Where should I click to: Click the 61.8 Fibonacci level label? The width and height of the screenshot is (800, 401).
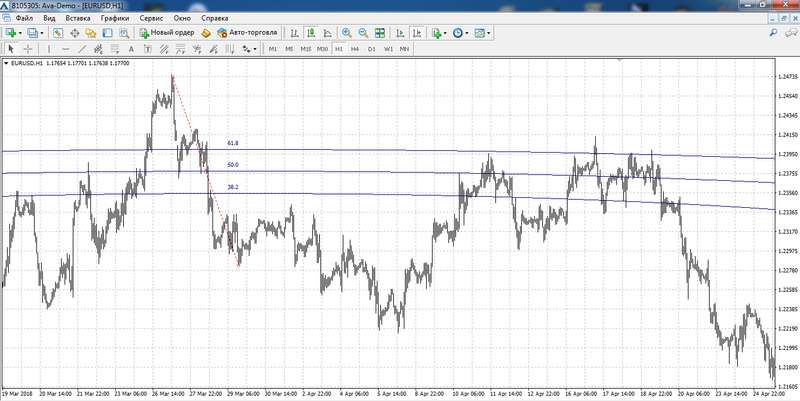pos(233,143)
